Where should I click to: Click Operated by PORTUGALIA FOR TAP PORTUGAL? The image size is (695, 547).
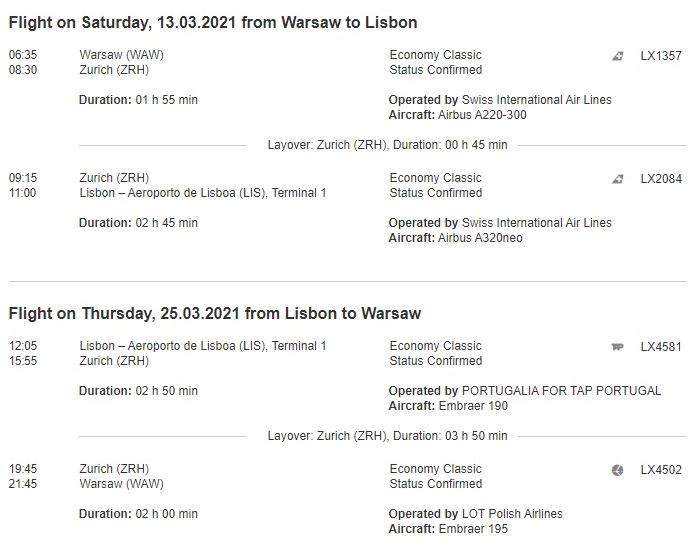(525, 391)
